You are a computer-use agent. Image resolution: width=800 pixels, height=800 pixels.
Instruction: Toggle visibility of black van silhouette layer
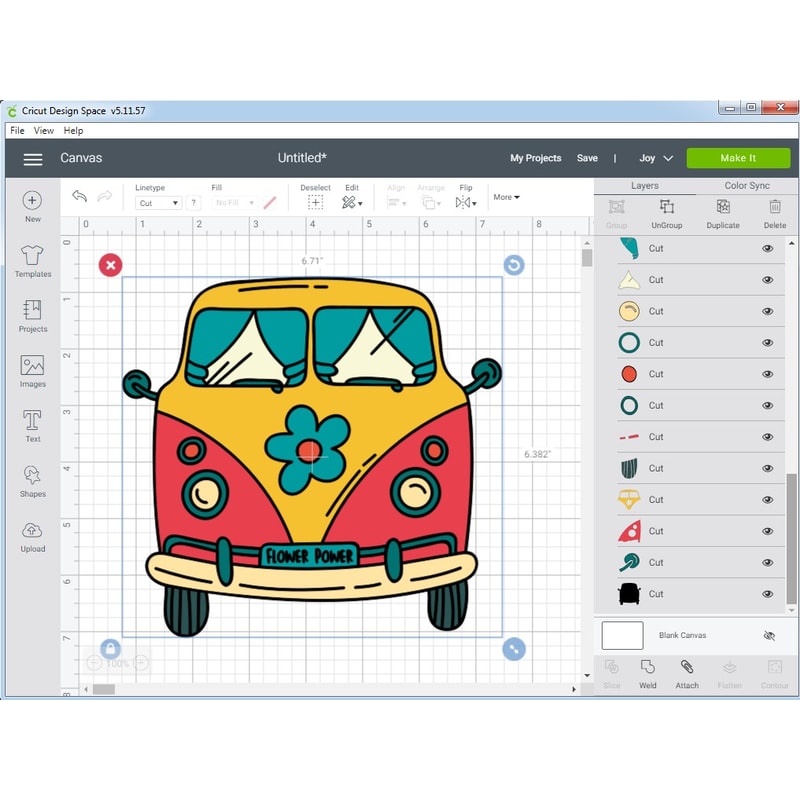point(768,594)
